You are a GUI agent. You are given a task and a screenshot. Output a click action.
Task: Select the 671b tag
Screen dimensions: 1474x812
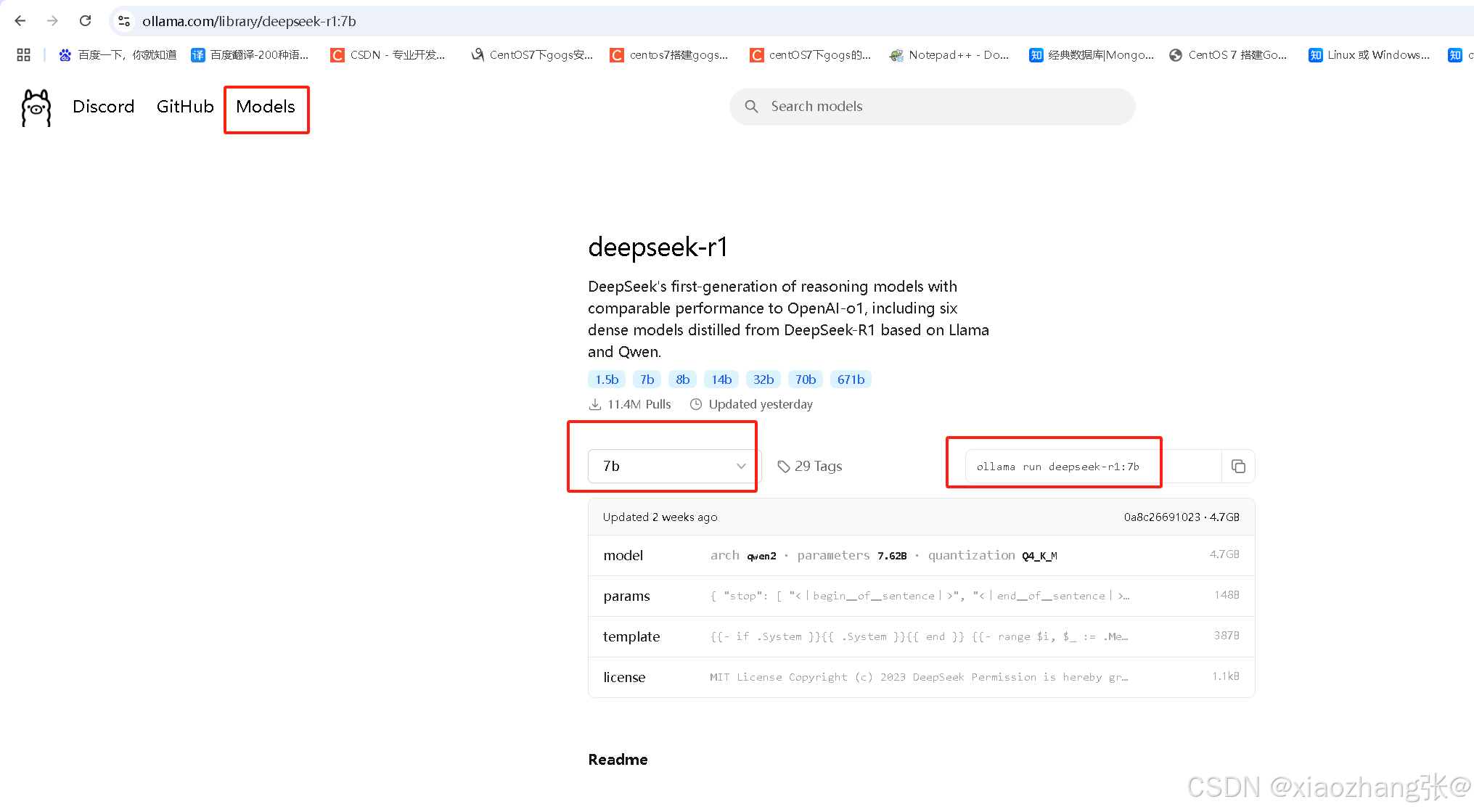pos(851,379)
